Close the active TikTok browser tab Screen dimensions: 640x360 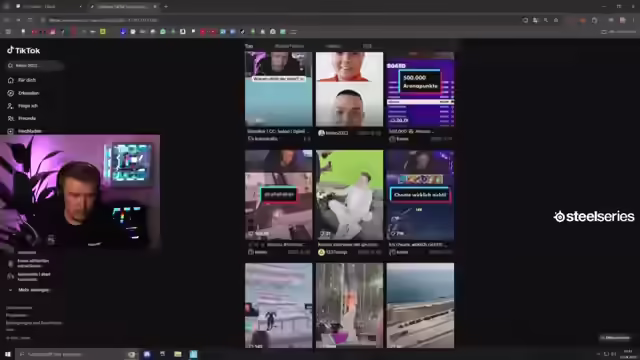pyautogui.click(x=155, y=7)
